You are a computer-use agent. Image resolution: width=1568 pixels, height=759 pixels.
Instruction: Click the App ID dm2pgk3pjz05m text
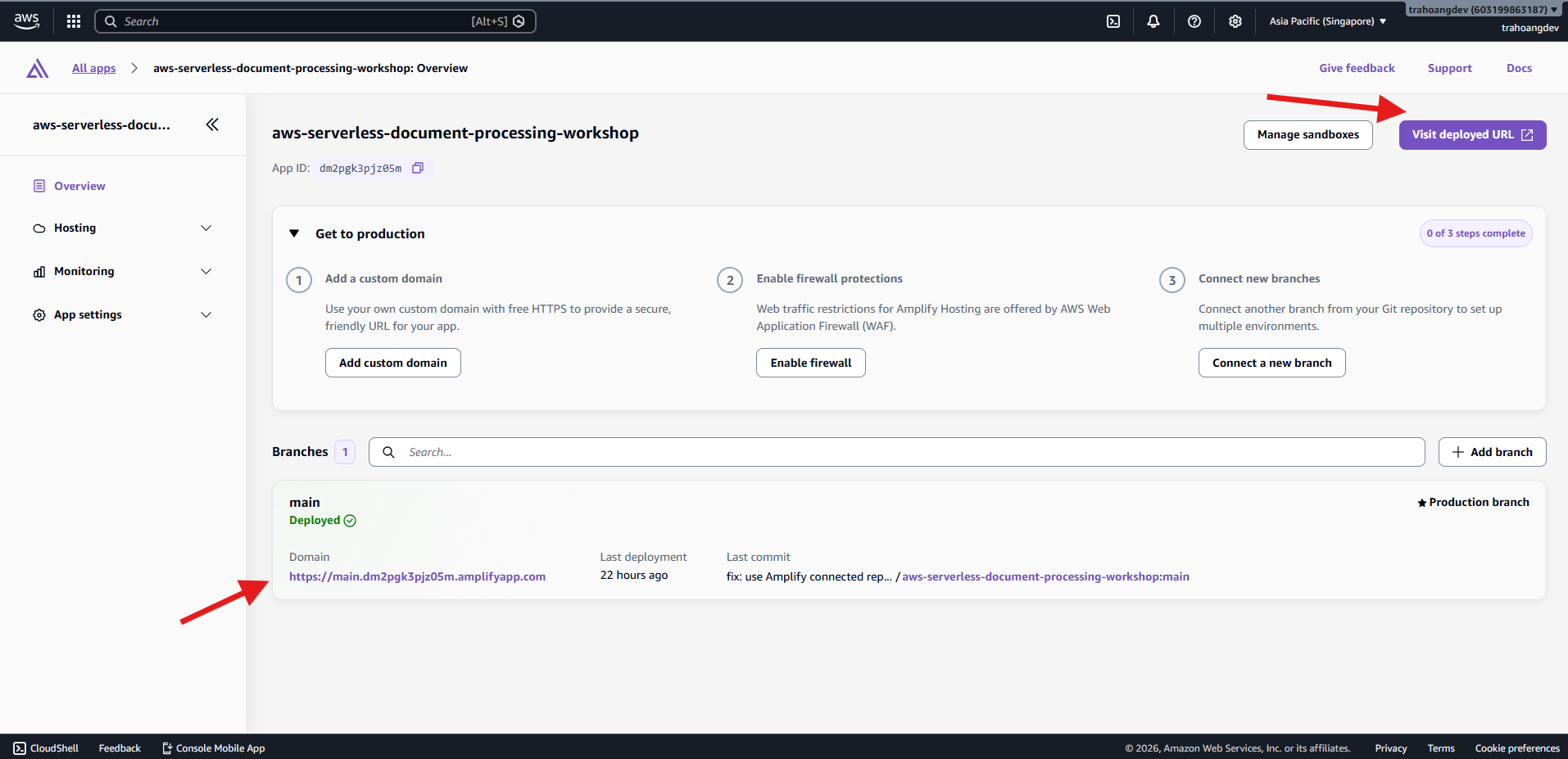point(360,168)
